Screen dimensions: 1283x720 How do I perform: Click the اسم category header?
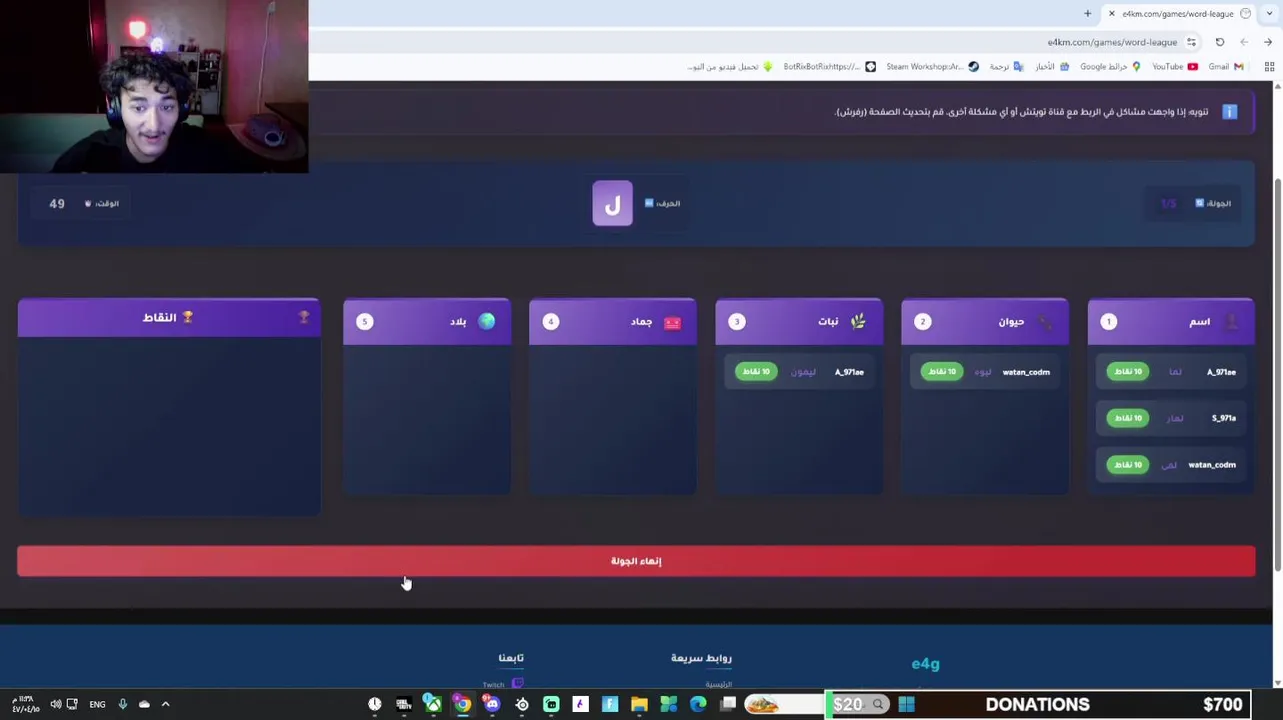click(x=1171, y=321)
